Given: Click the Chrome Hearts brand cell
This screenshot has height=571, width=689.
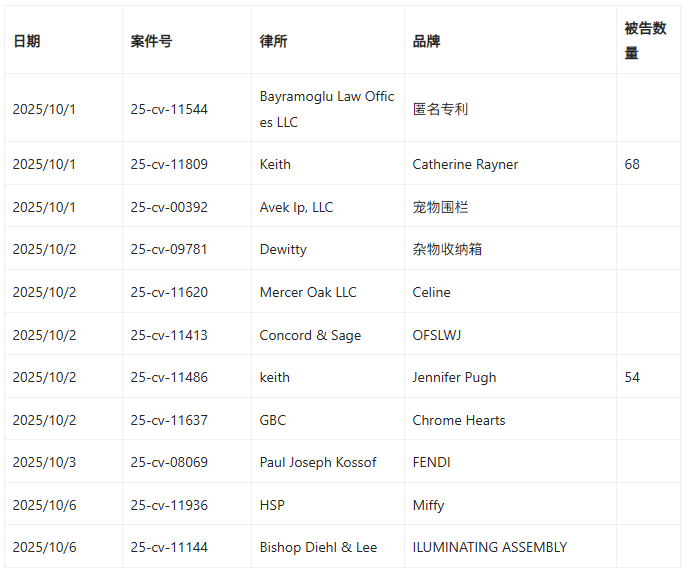Looking at the screenshot, I should tap(458, 420).
